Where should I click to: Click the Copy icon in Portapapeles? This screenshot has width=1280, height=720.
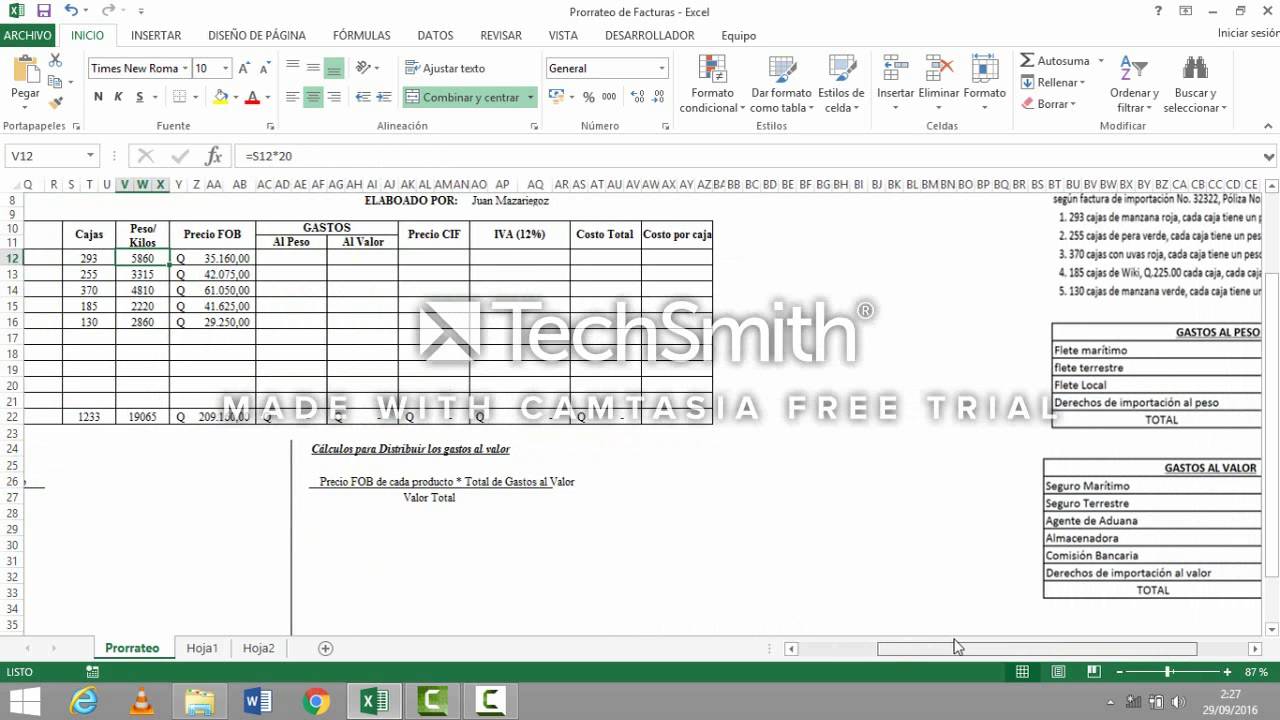tap(56, 83)
